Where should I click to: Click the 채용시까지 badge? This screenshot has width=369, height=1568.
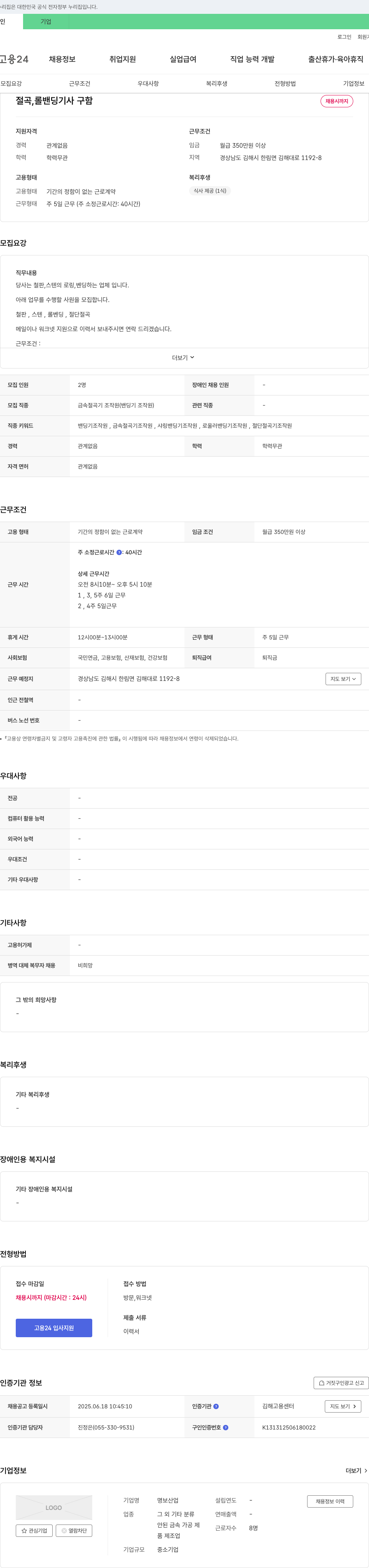pyautogui.click(x=337, y=101)
